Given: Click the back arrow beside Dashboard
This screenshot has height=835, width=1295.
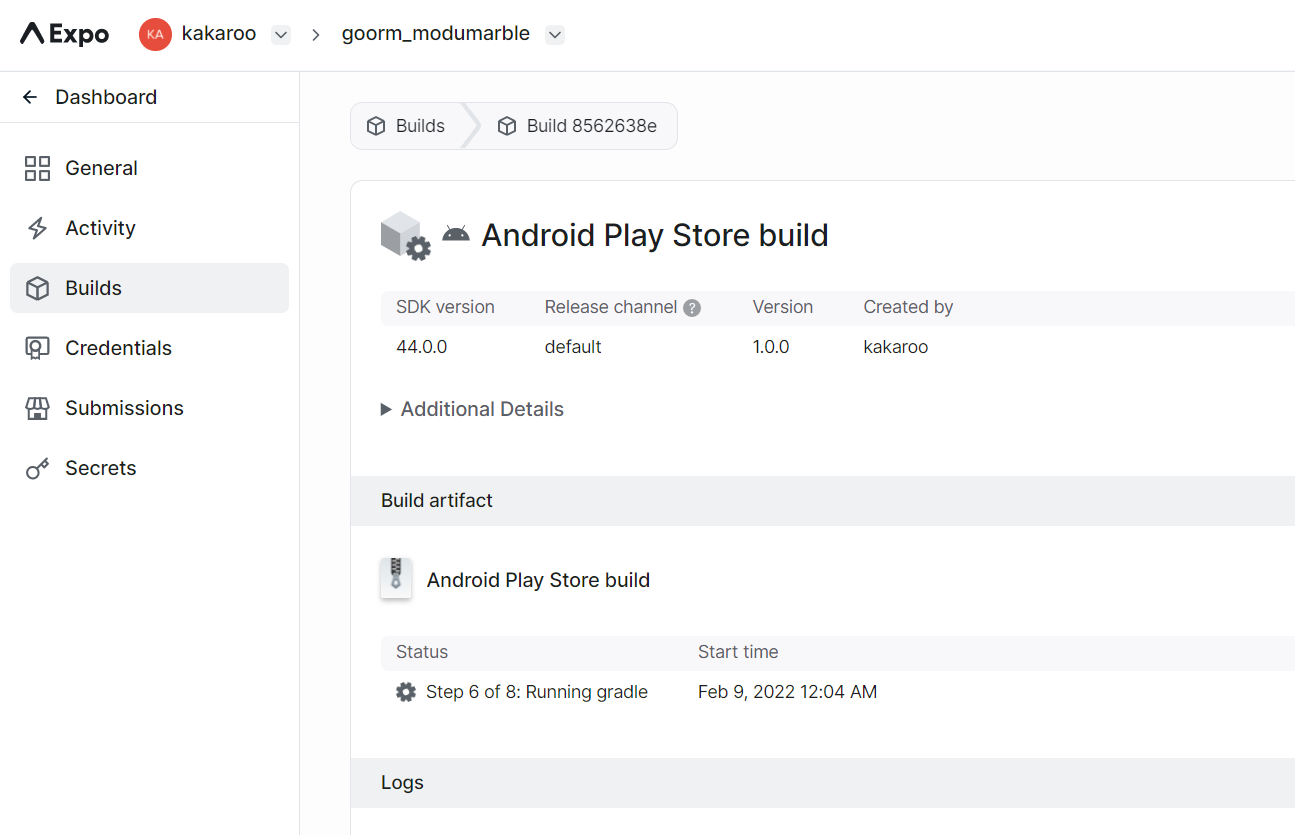Looking at the screenshot, I should [30, 97].
